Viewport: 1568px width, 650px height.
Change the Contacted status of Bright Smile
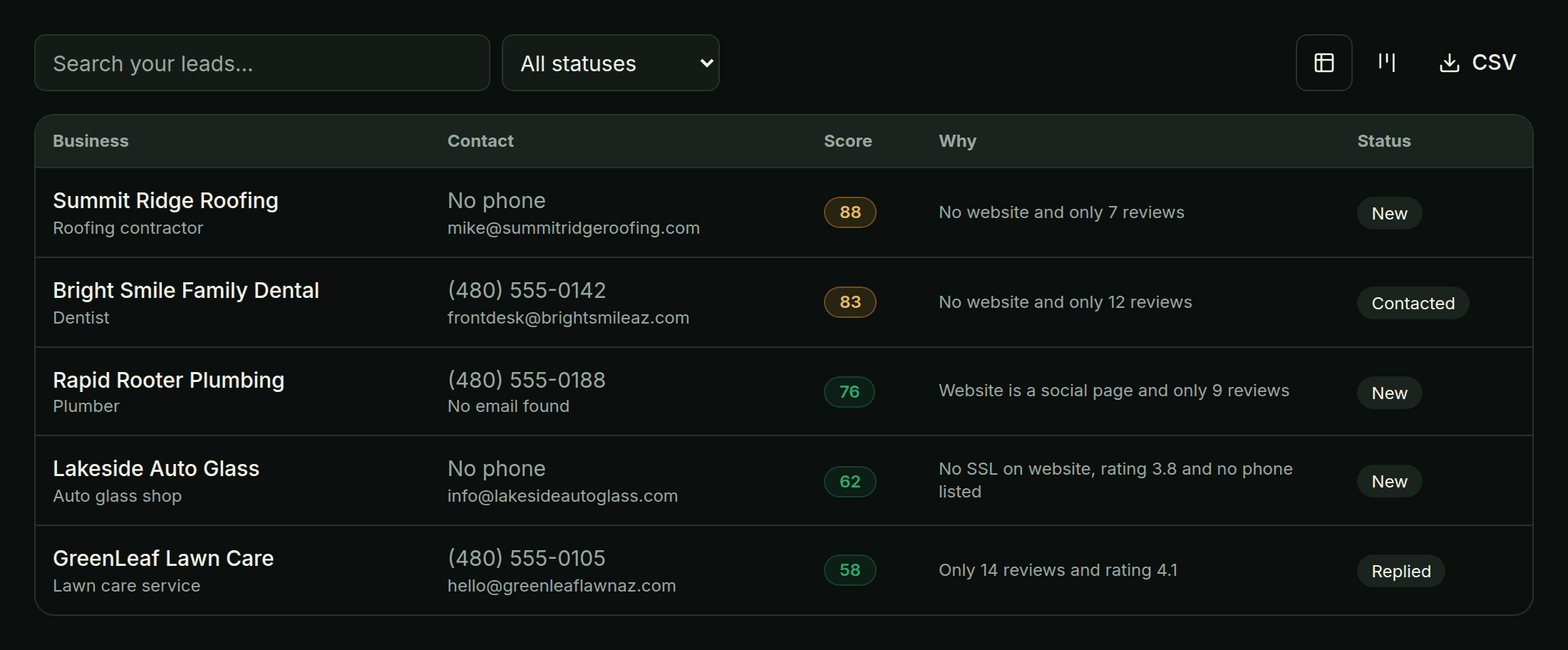coord(1413,303)
